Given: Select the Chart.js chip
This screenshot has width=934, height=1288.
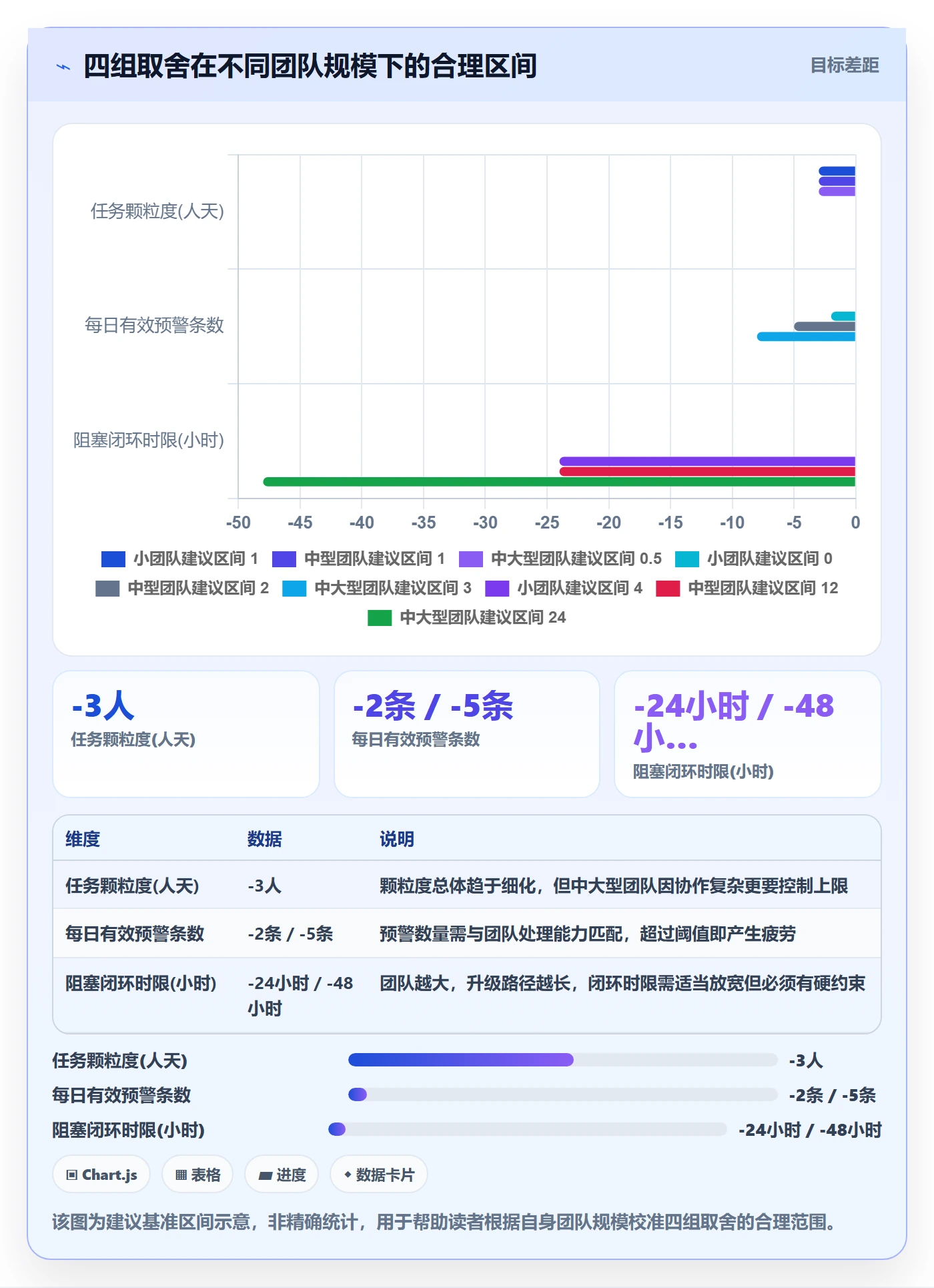Looking at the screenshot, I should (x=101, y=1175).
